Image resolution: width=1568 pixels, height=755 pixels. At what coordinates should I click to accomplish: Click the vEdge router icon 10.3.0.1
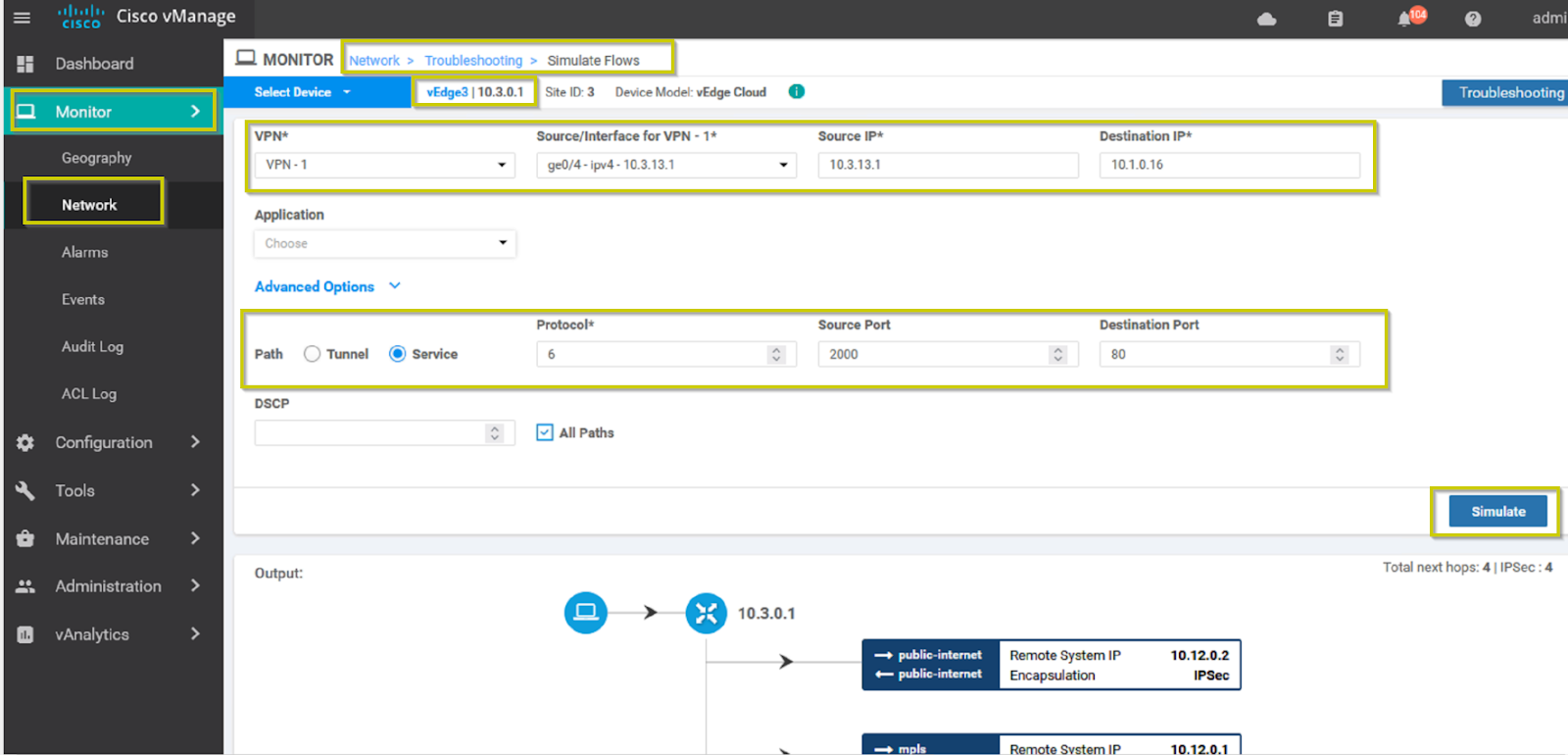pyautogui.click(x=706, y=614)
